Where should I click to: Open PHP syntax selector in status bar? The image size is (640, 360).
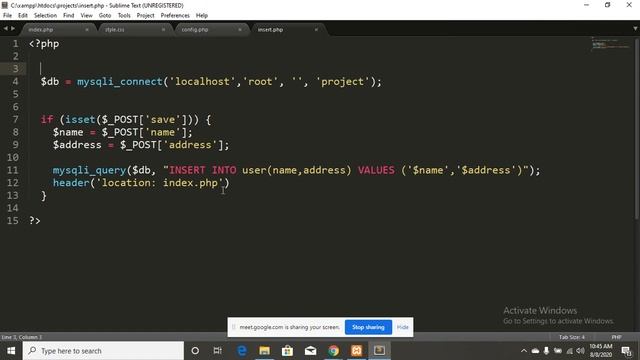pos(616,337)
